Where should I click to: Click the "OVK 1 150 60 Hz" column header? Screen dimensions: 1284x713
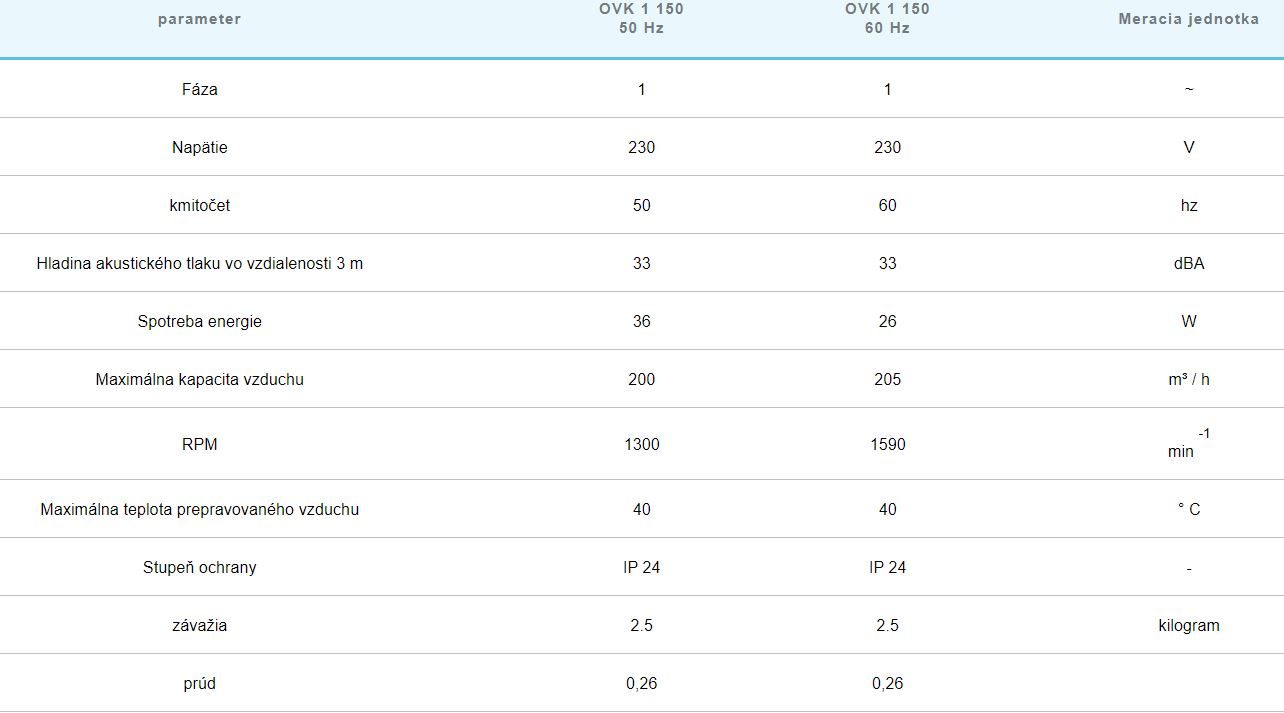(x=887, y=19)
